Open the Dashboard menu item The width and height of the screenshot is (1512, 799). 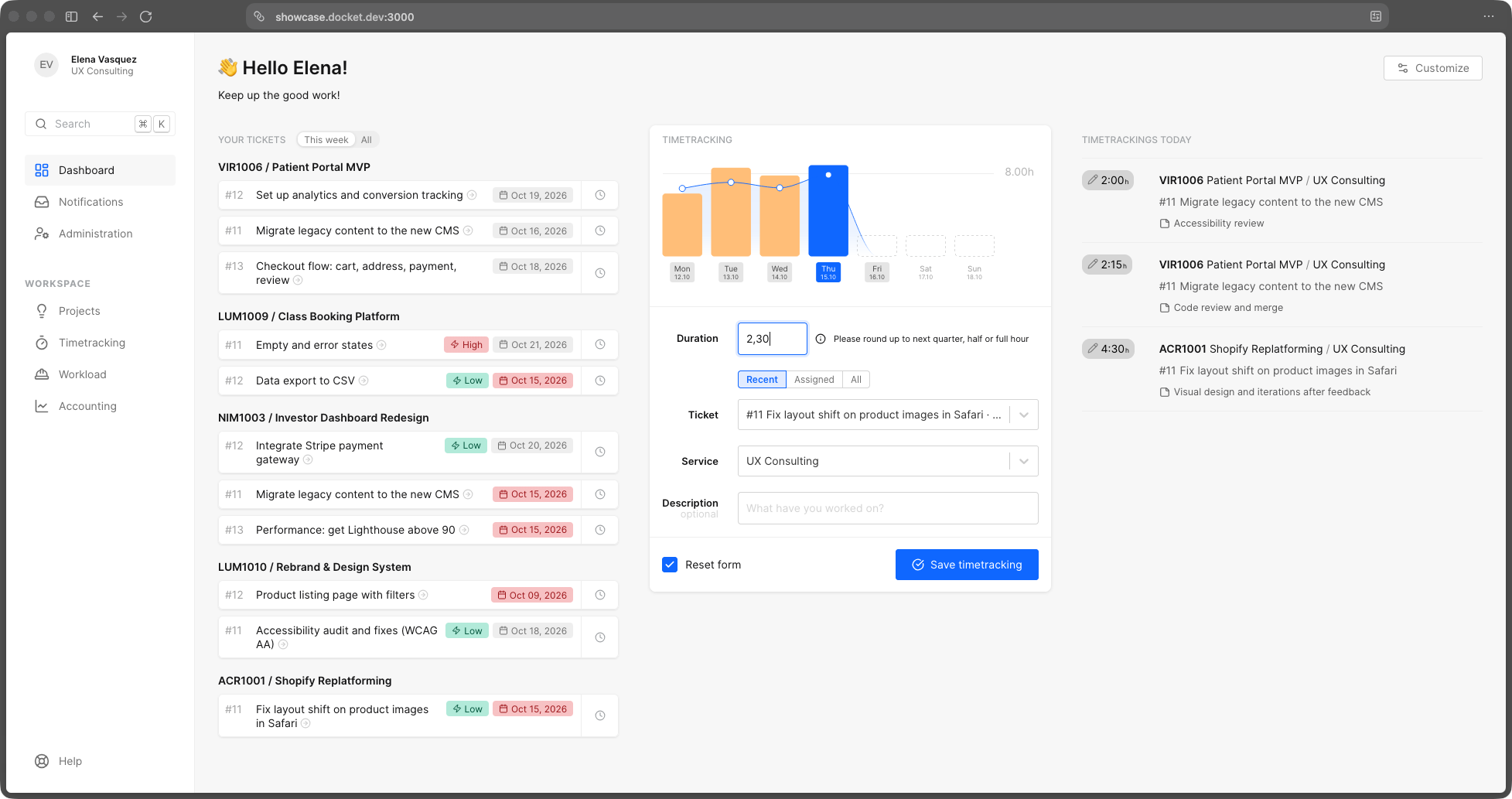coord(100,170)
